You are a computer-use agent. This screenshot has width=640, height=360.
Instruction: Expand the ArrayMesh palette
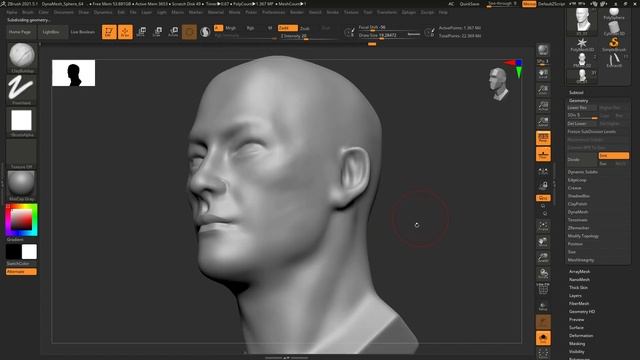[x=579, y=271]
